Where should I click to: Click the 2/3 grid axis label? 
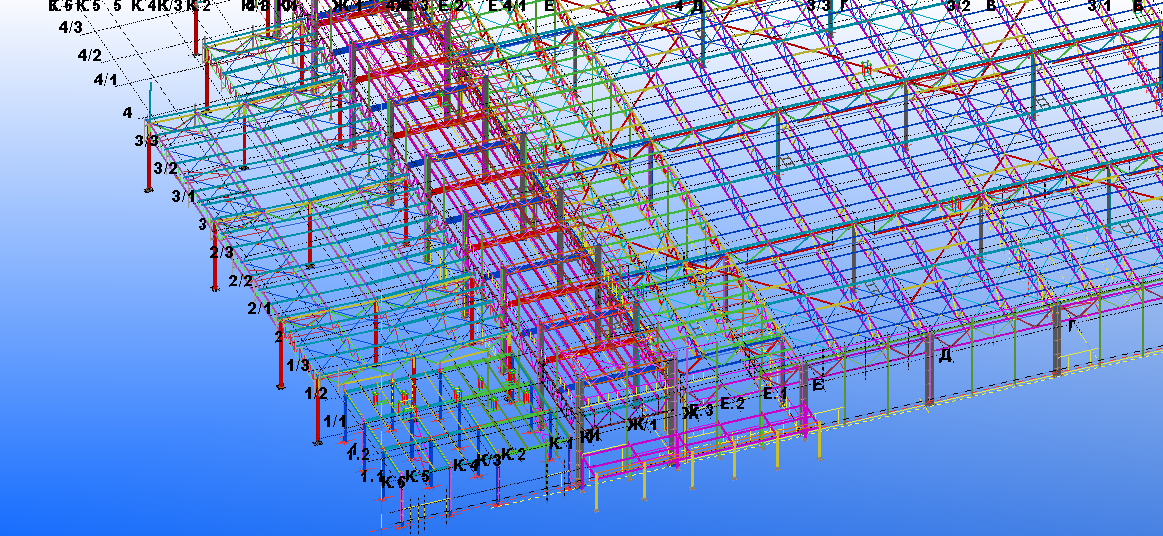point(221,252)
